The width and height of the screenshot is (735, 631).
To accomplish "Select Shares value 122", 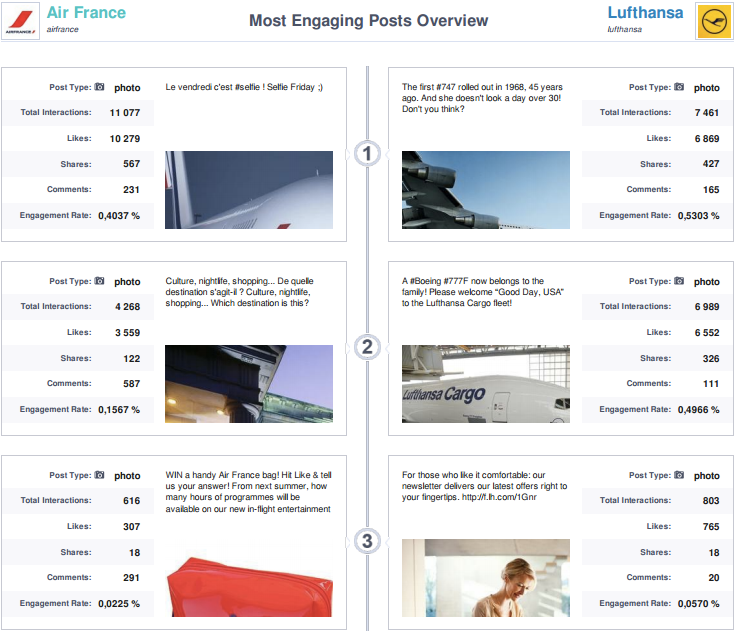I will (132, 359).
